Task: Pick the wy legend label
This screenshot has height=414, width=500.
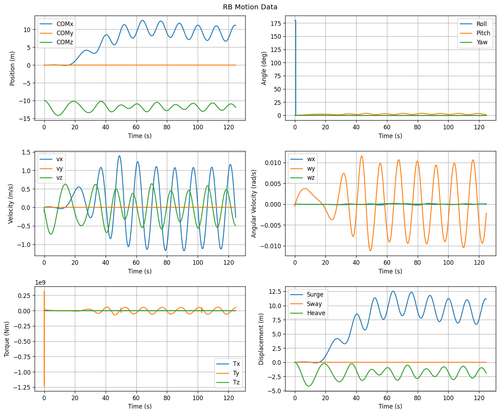Action: tap(311, 169)
